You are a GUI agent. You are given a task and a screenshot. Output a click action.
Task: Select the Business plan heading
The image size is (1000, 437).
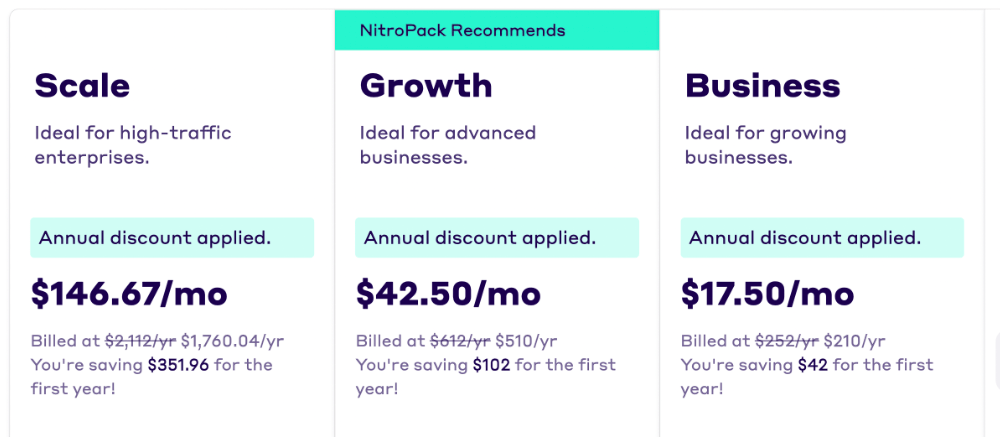pos(762,86)
